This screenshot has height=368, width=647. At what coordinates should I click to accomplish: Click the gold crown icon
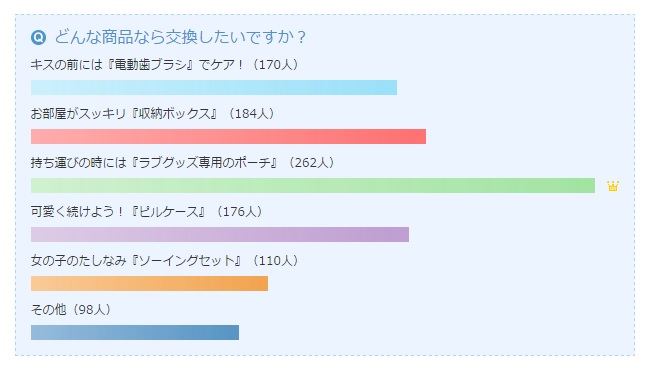point(613,186)
